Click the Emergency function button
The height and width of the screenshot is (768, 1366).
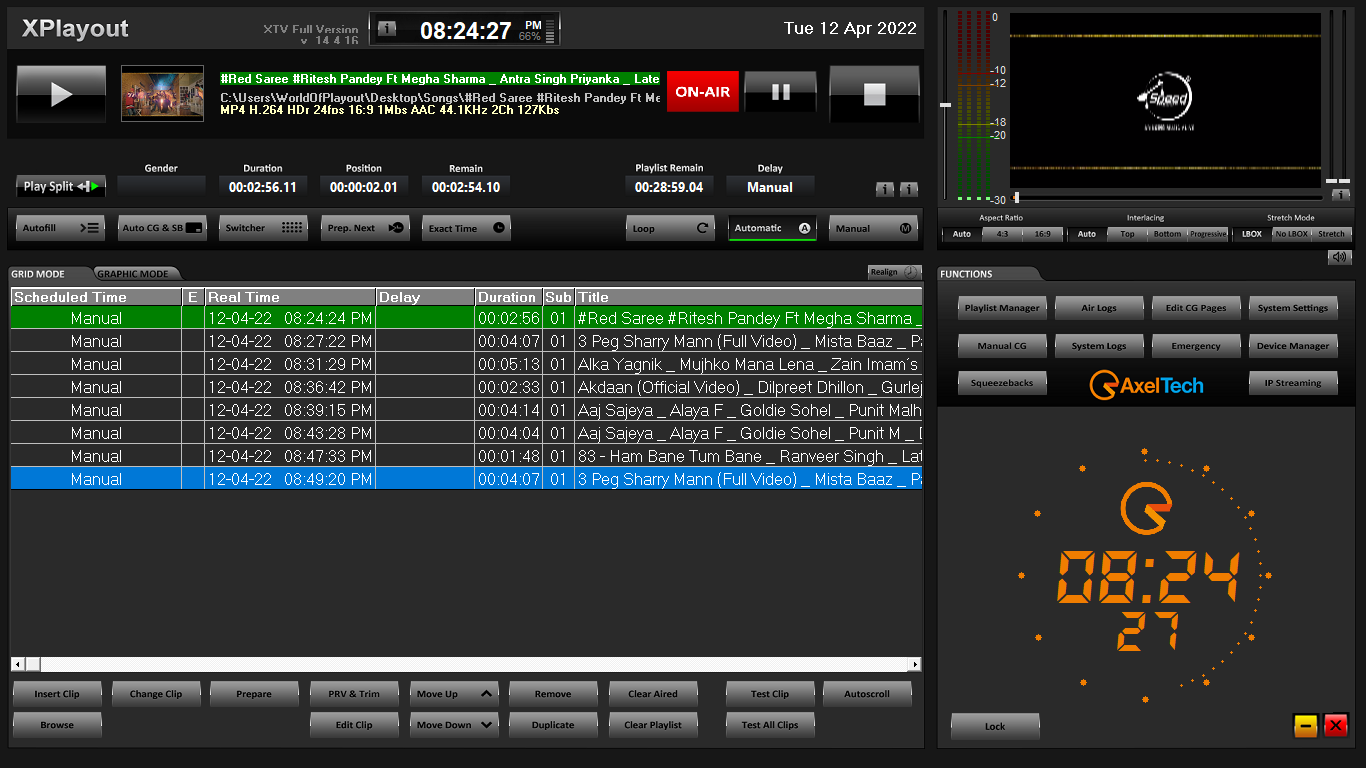tap(1196, 346)
